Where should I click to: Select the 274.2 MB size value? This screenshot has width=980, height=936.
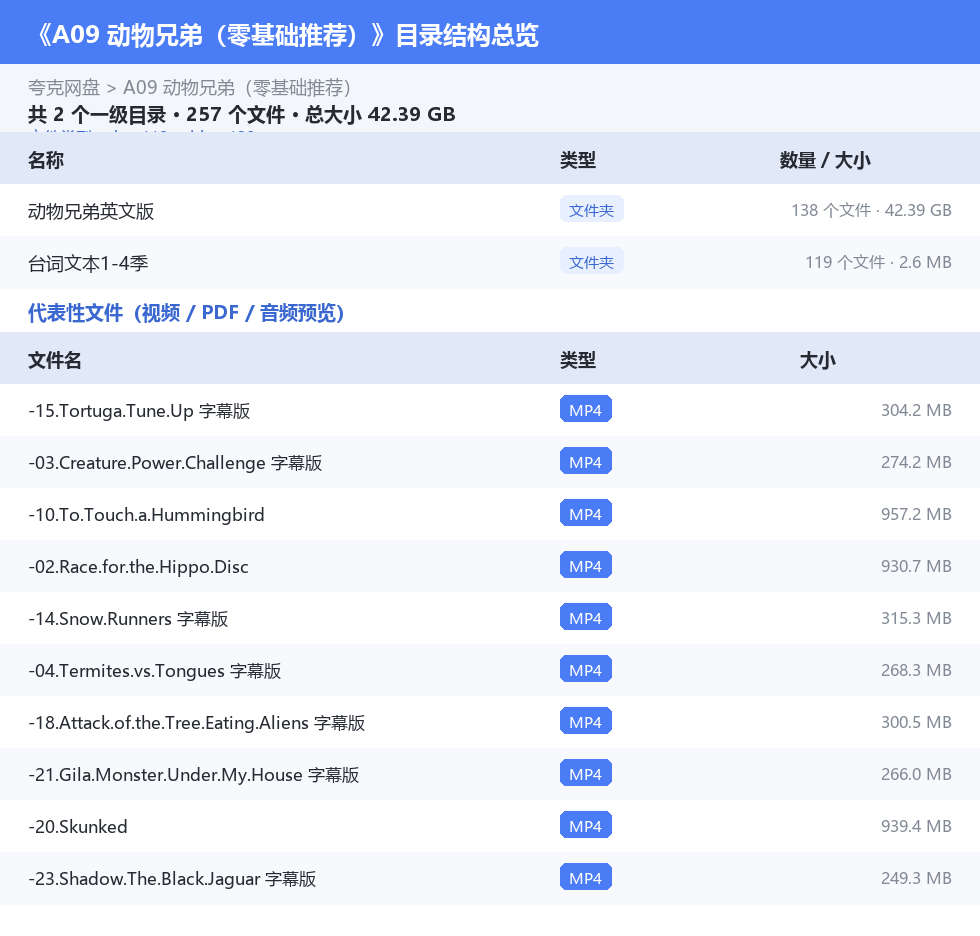[916, 462]
